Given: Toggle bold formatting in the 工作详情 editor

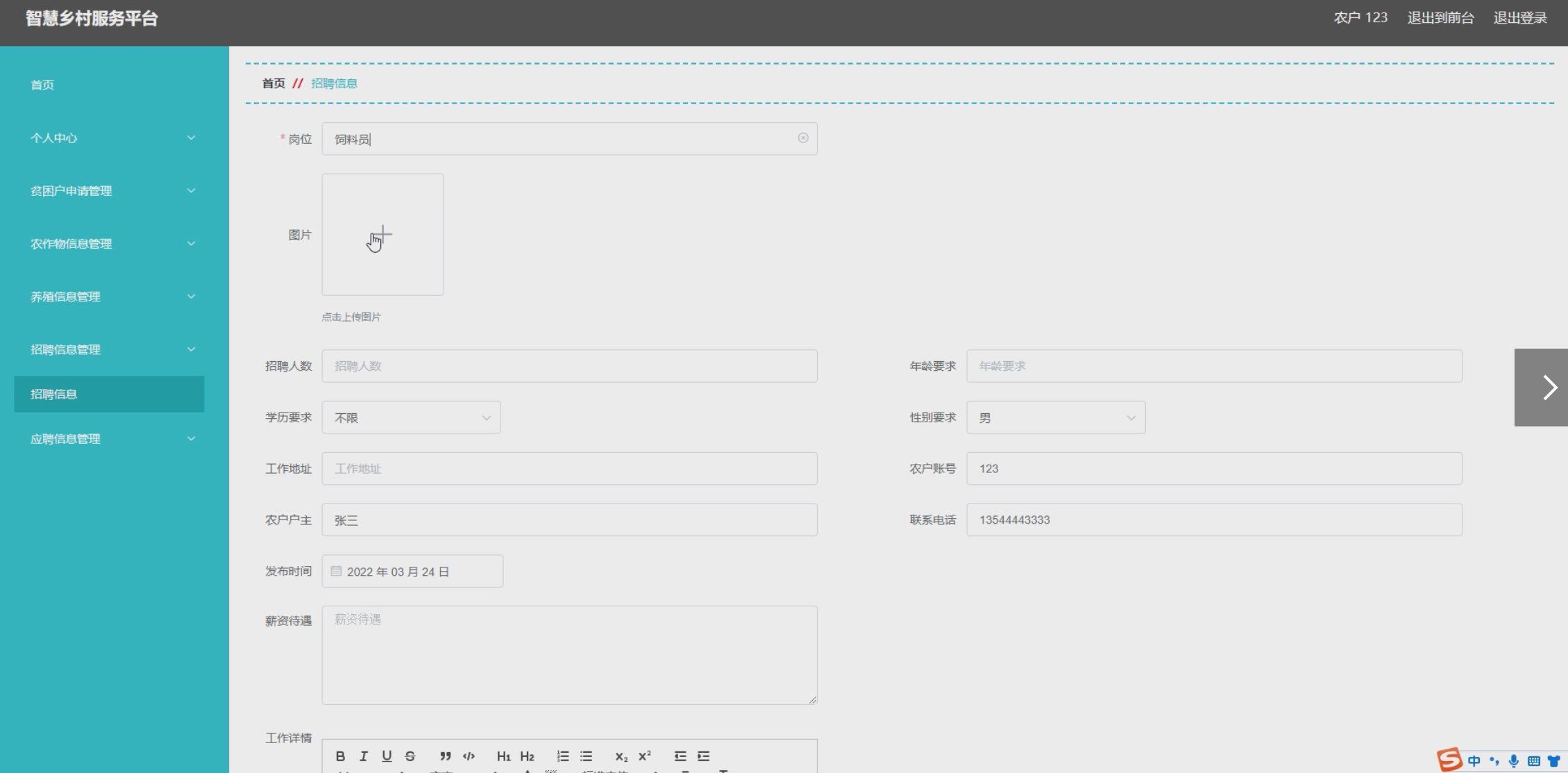Looking at the screenshot, I should click(x=340, y=756).
